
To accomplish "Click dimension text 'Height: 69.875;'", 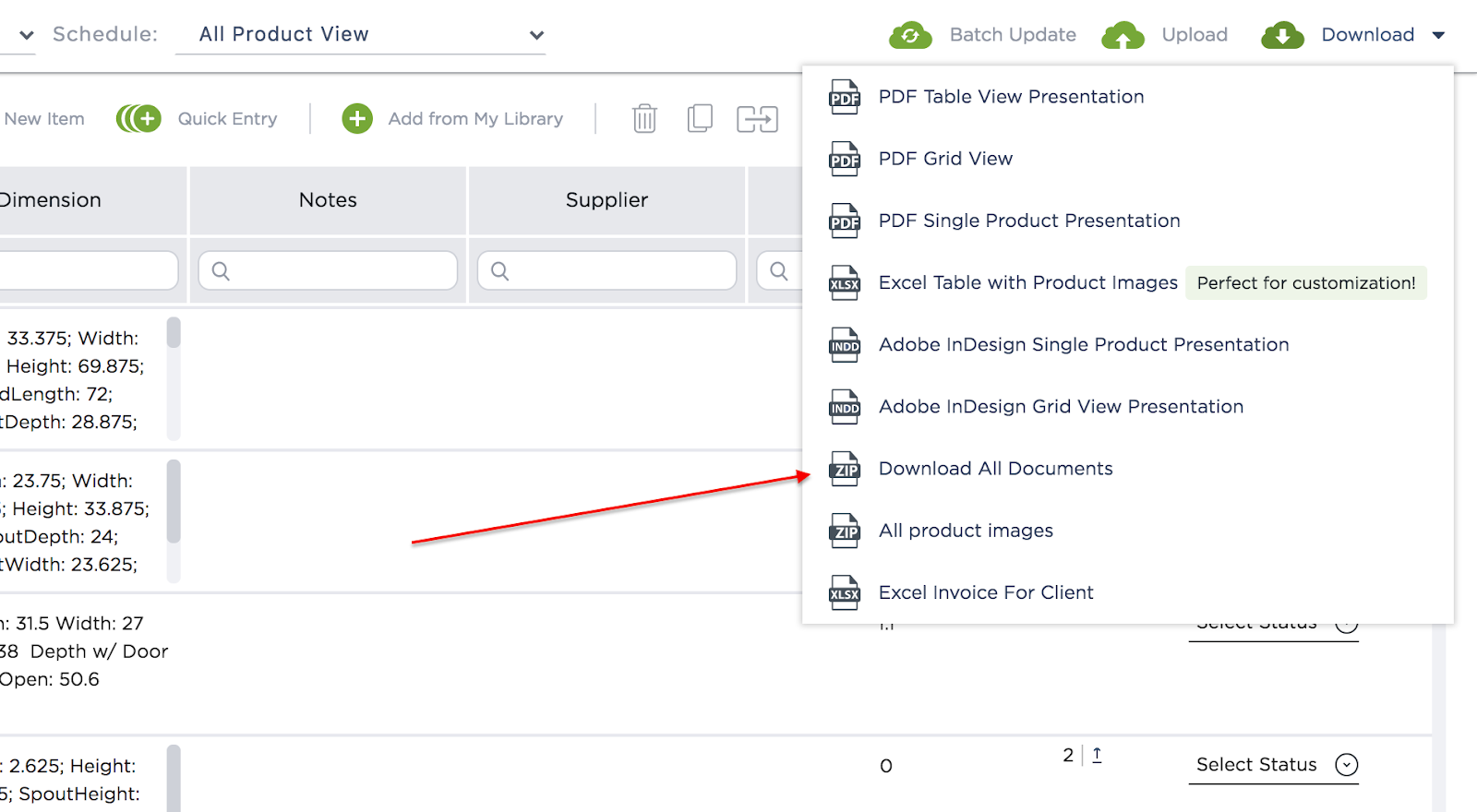I will pyautogui.click(x=75, y=366).
